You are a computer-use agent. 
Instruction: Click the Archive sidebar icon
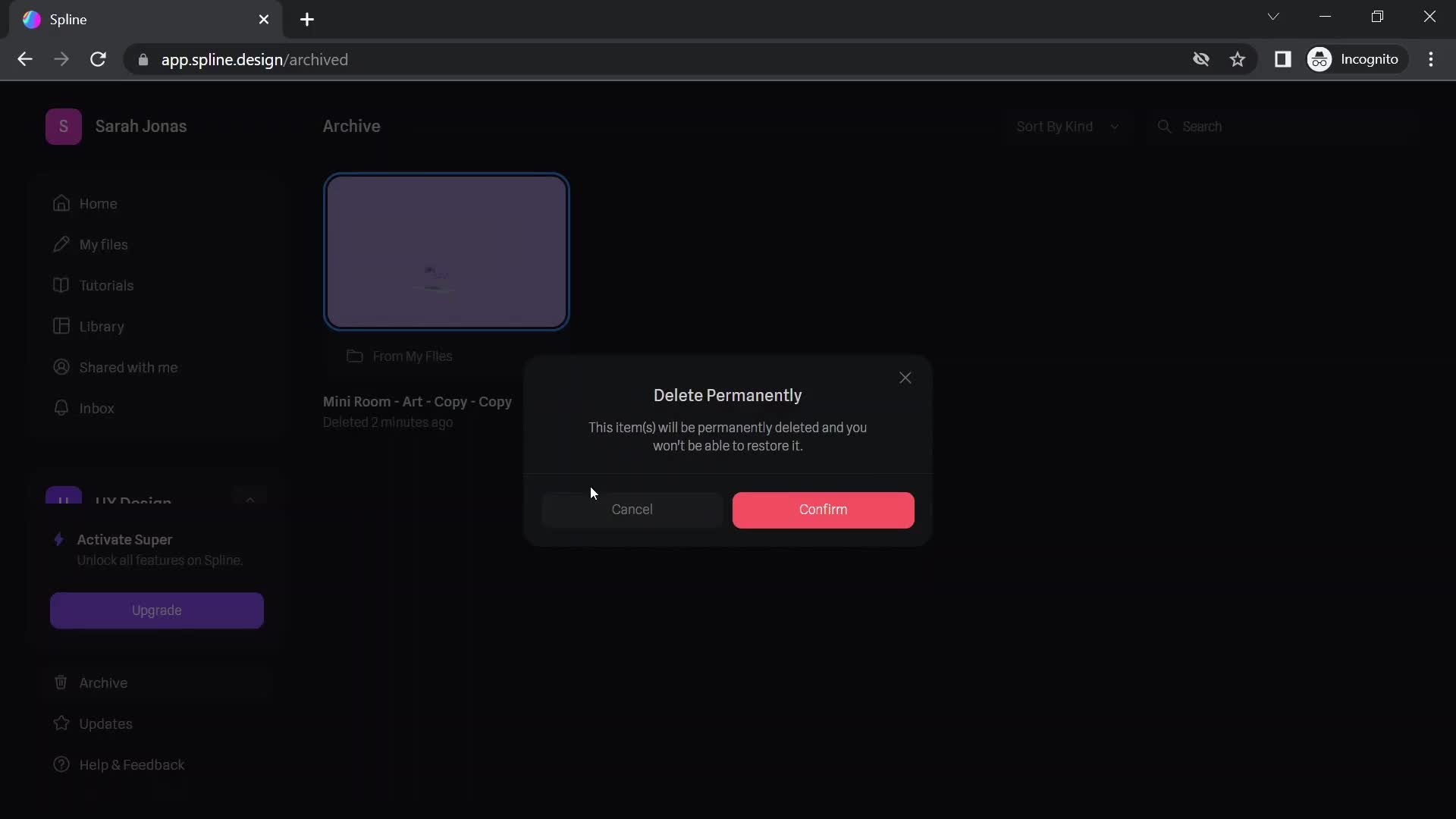[x=60, y=682]
